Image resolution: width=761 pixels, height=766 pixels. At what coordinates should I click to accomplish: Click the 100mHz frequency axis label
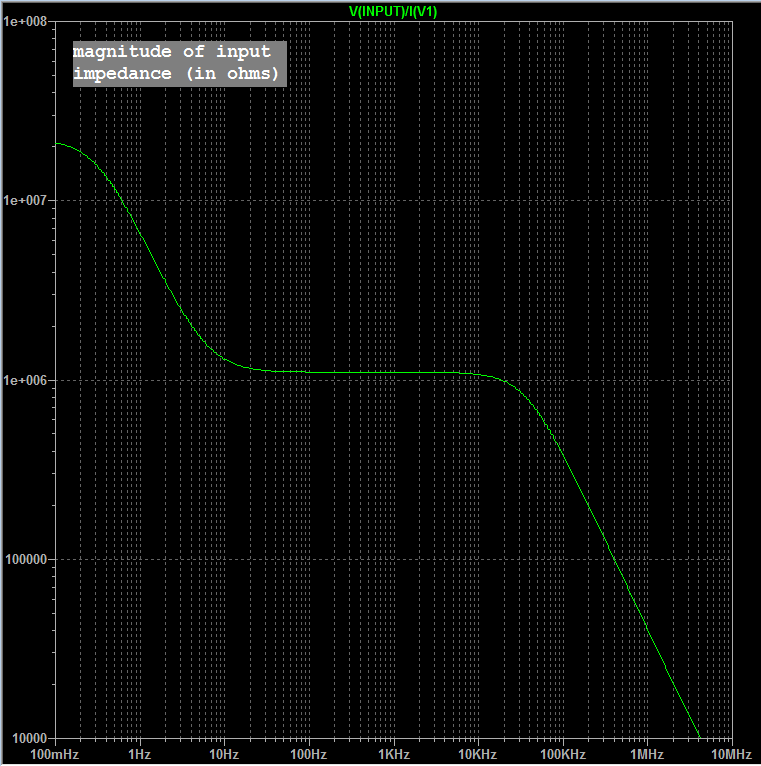[x=55, y=754]
